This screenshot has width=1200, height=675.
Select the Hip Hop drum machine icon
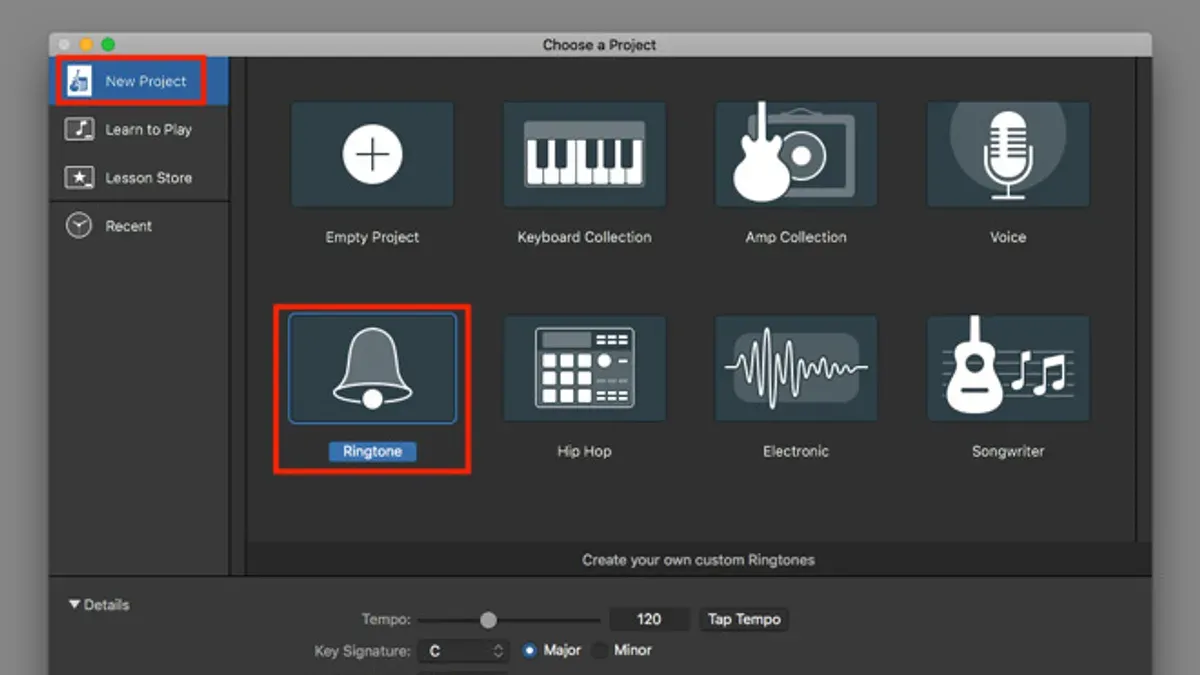(x=584, y=368)
